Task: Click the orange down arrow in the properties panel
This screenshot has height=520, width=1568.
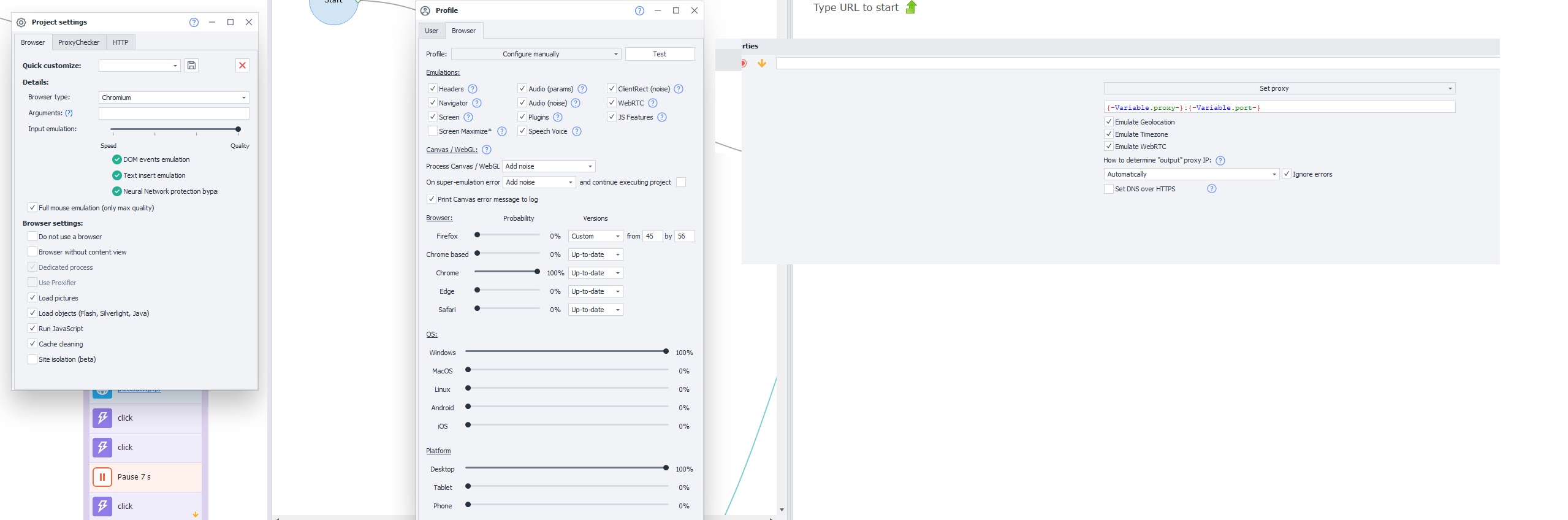Action: pos(762,63)
